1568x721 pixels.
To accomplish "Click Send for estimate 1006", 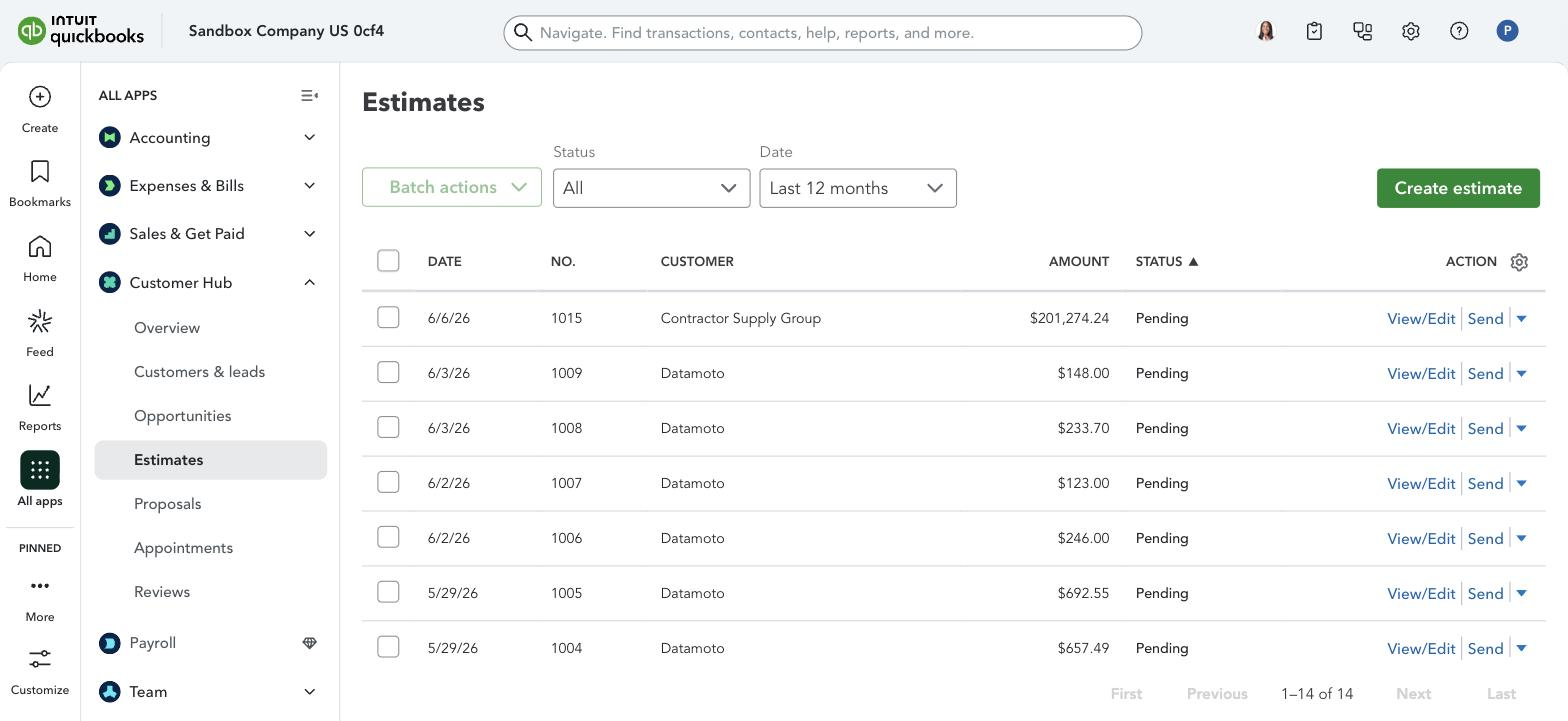I will [x=1485, y=539].
